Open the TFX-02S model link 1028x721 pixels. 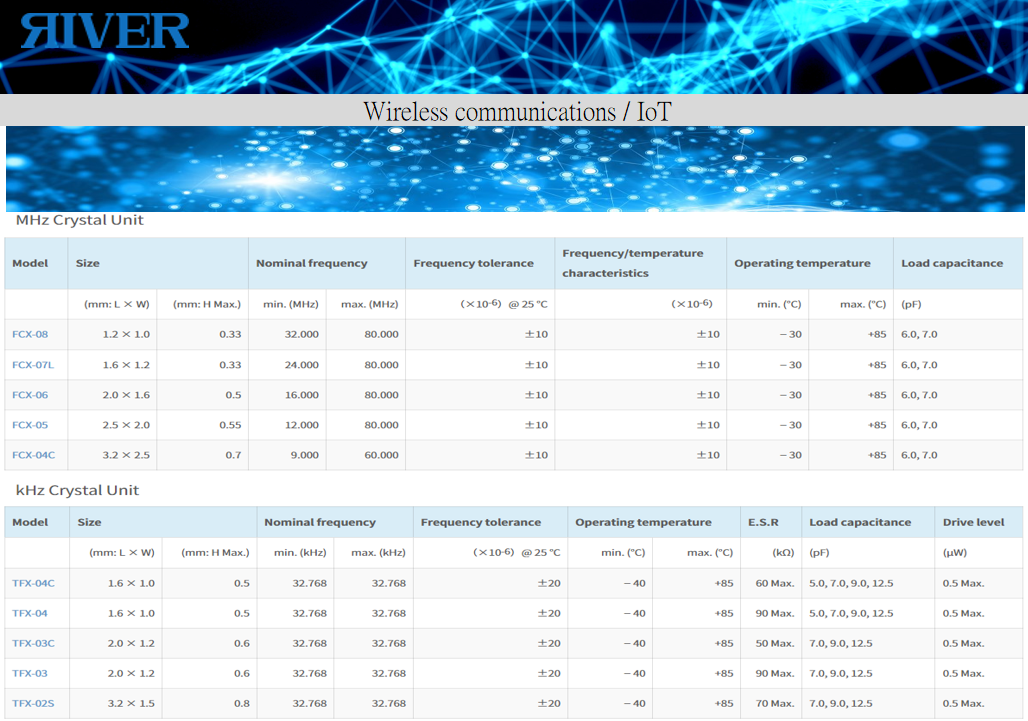click(x=33, y=703)
